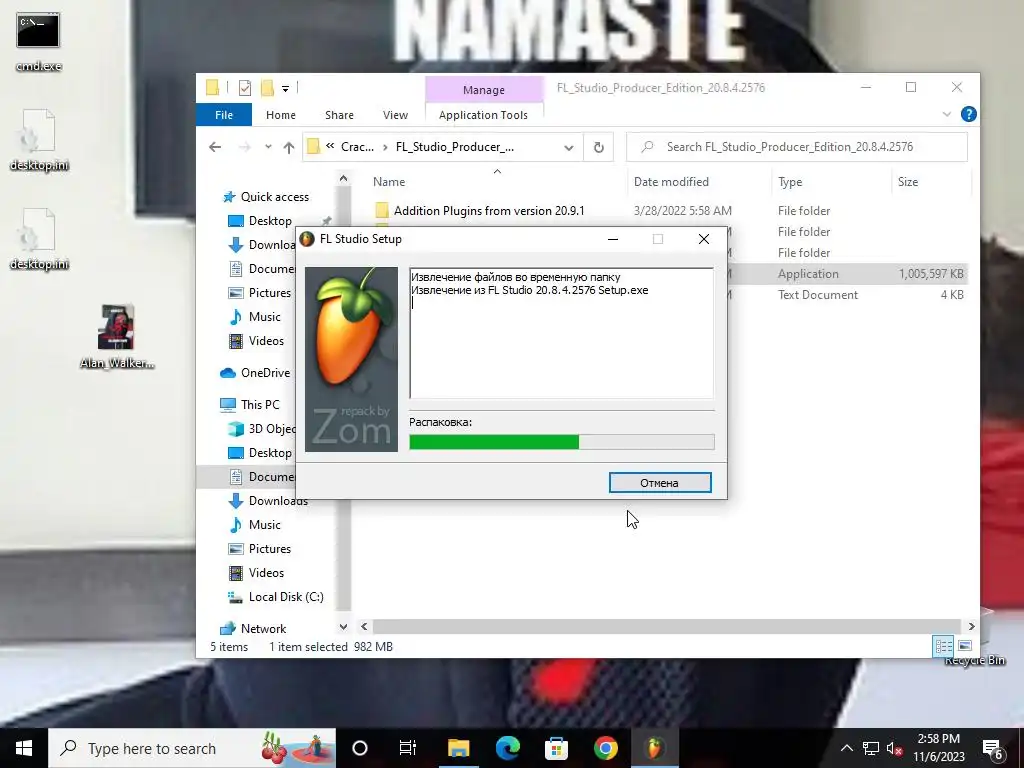Viewport: 1024px width, 768px height.
Task: Open Music under Quick access
Action: (x=264, y=317)
